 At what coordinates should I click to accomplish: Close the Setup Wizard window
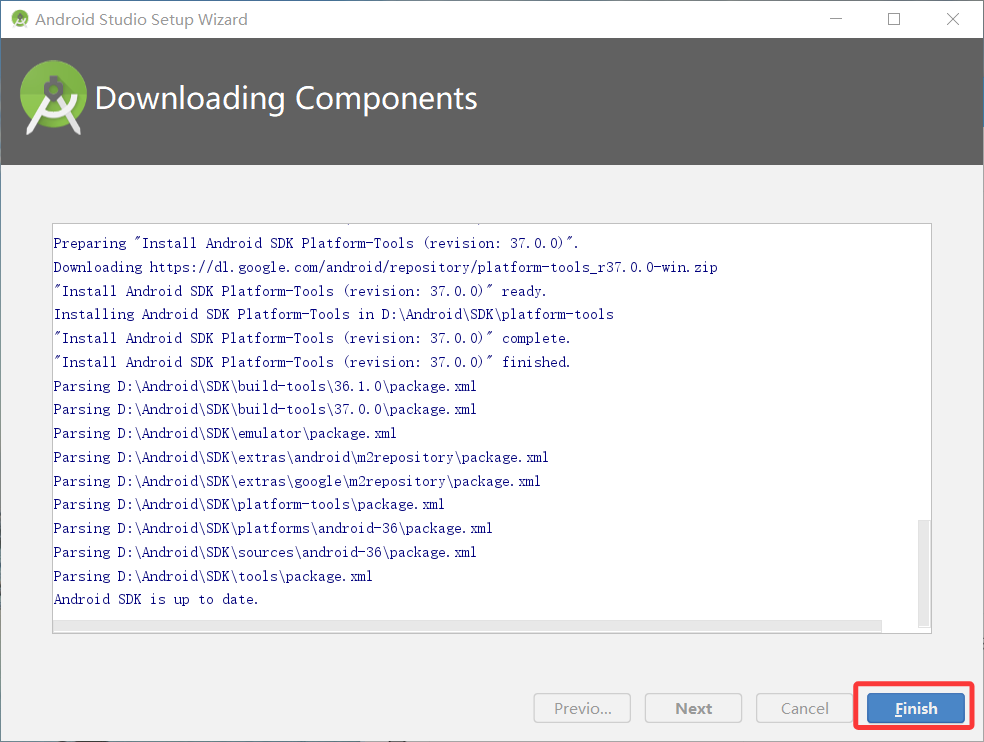pyautogui.click(x=953, y=19)
